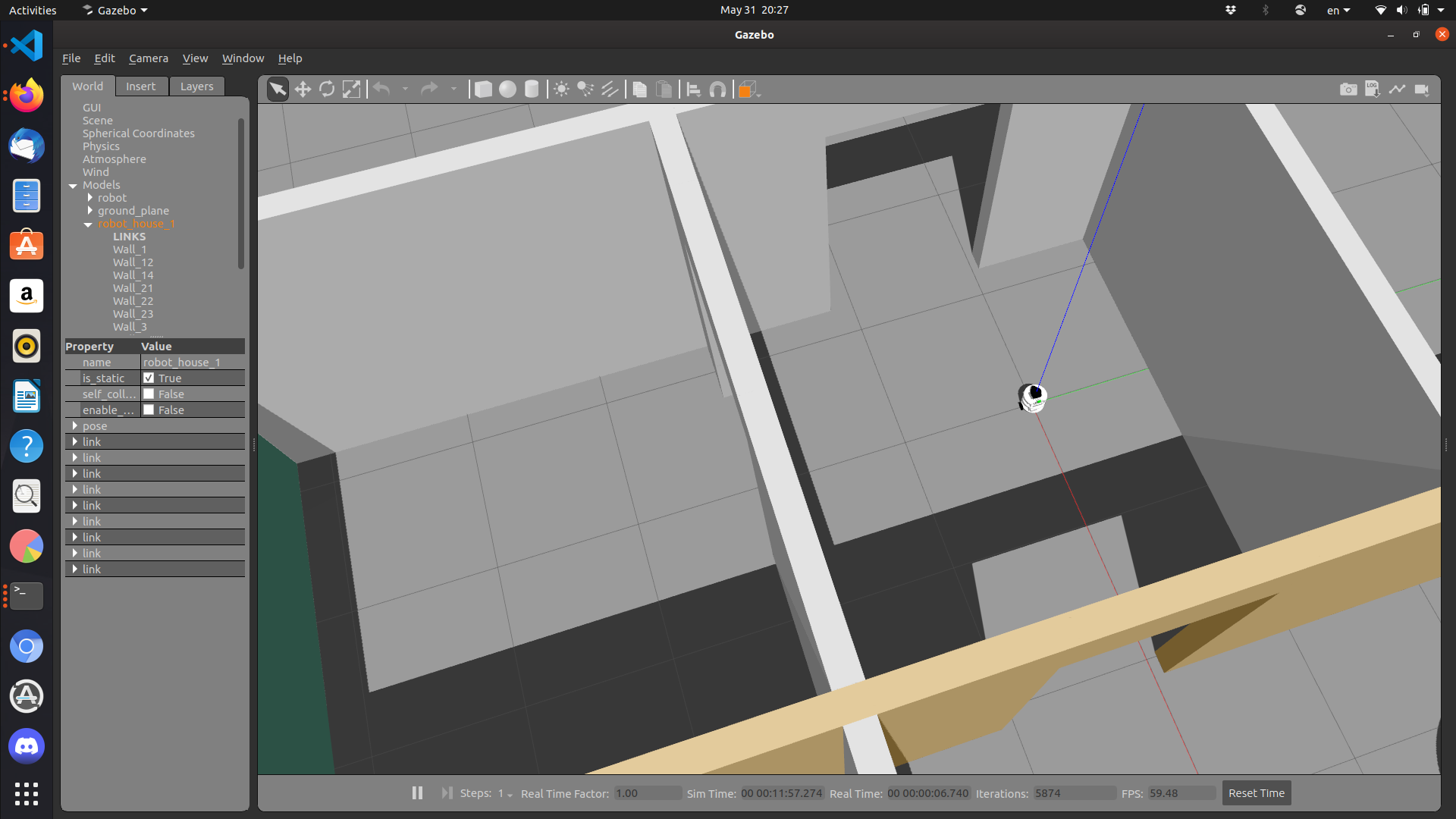Add a point light
1456x819 pixels.
click(561, 89)
